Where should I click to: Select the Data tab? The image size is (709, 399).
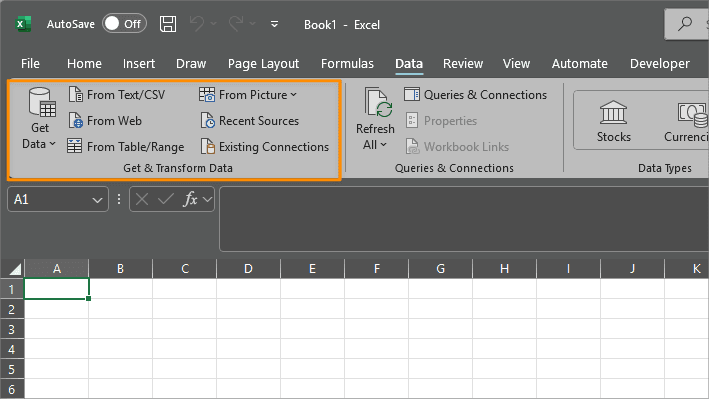(409, 64)
